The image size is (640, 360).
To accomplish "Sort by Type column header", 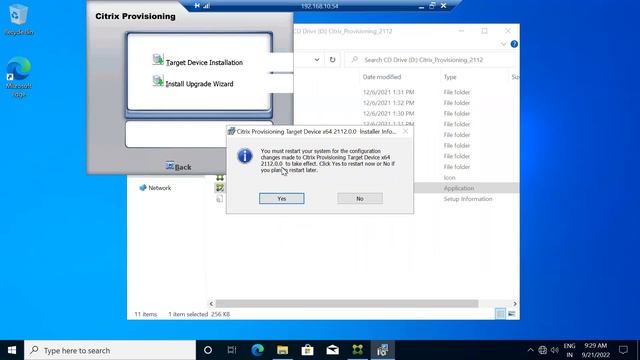I will [x=450, y=77].
